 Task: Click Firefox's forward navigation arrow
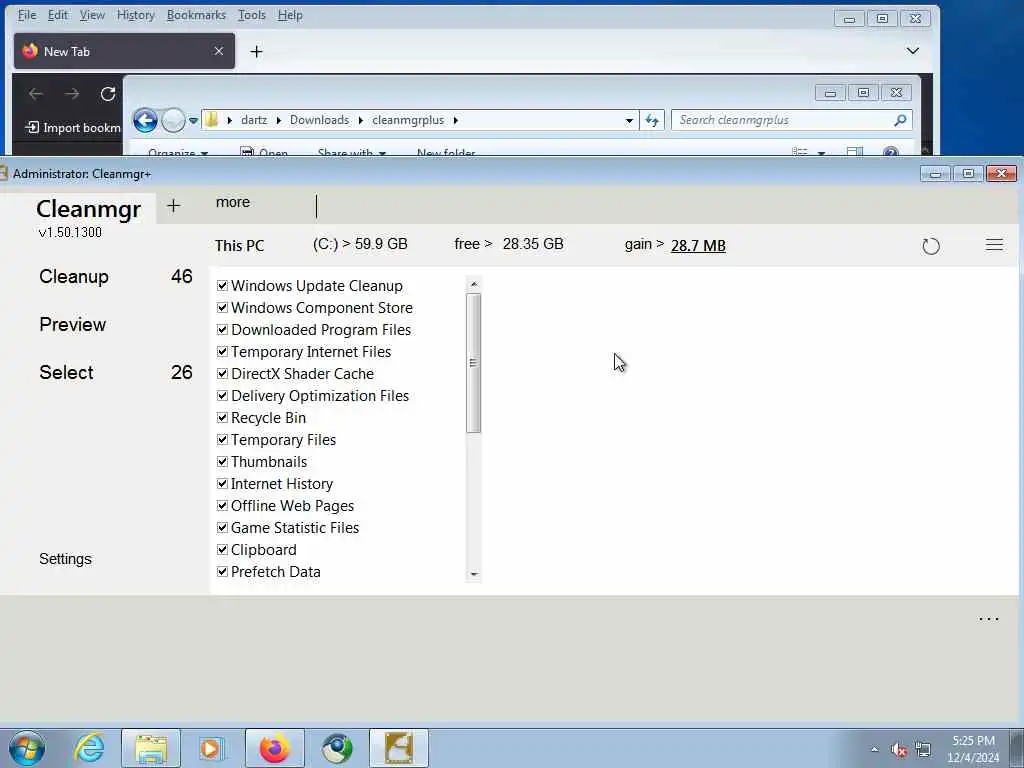72,94
